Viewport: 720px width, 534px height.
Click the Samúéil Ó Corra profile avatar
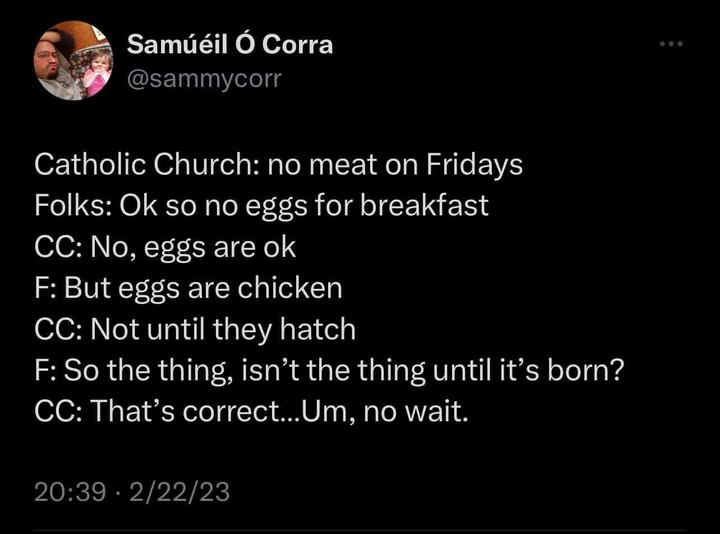point(74,60)
